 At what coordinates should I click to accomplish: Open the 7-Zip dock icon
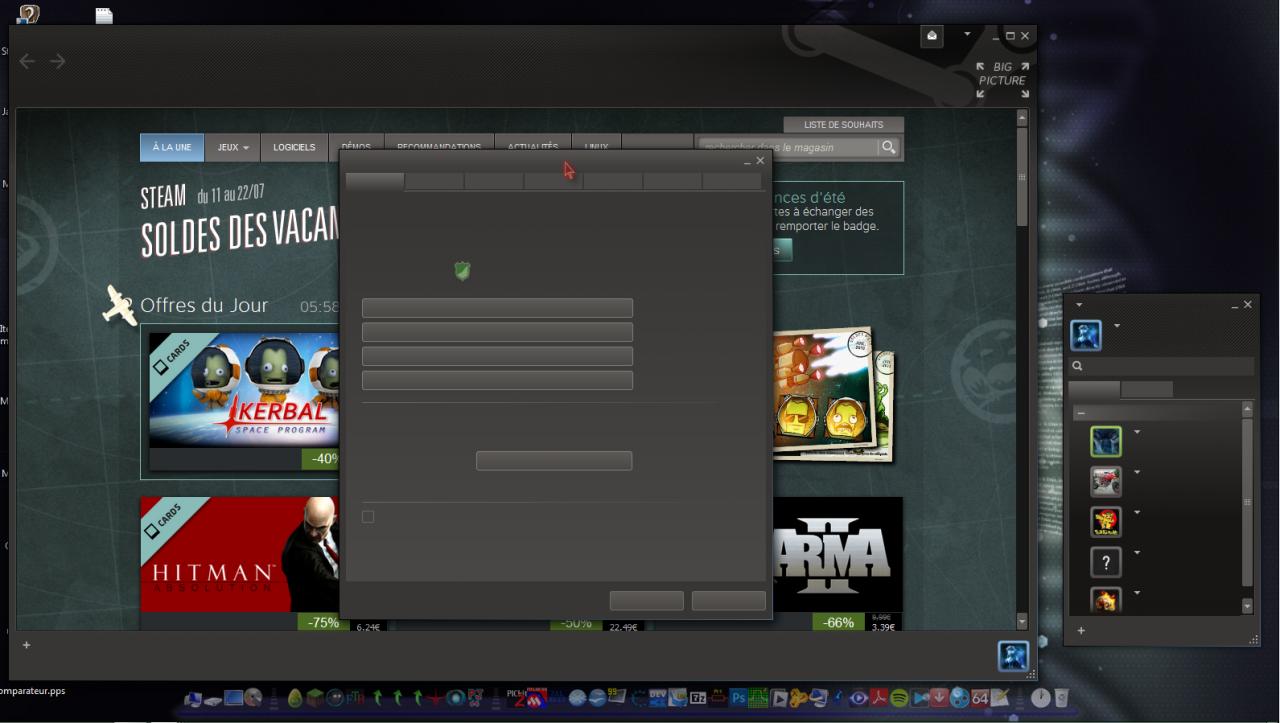click(699, 698)
